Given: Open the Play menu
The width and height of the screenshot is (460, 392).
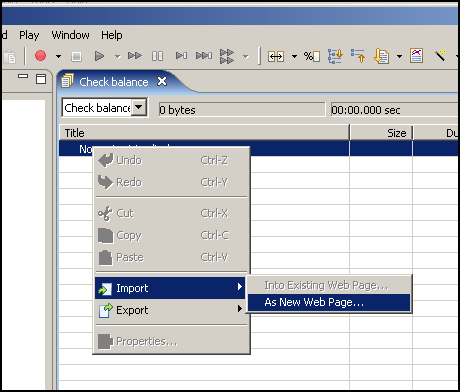Looking at the screenshot, I should click(x=29, y=35).
